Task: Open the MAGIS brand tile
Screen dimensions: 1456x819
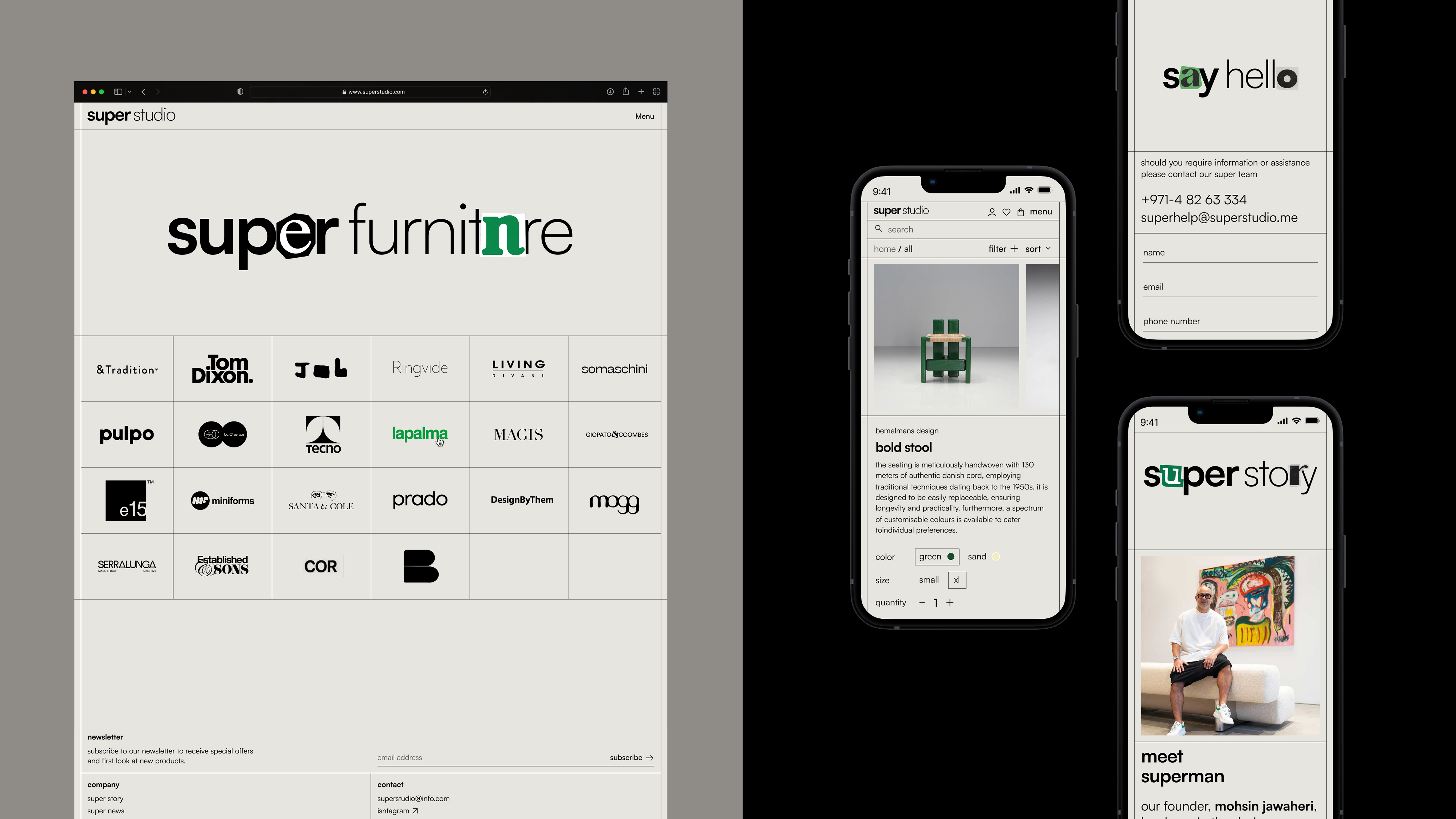Action: 519,435
